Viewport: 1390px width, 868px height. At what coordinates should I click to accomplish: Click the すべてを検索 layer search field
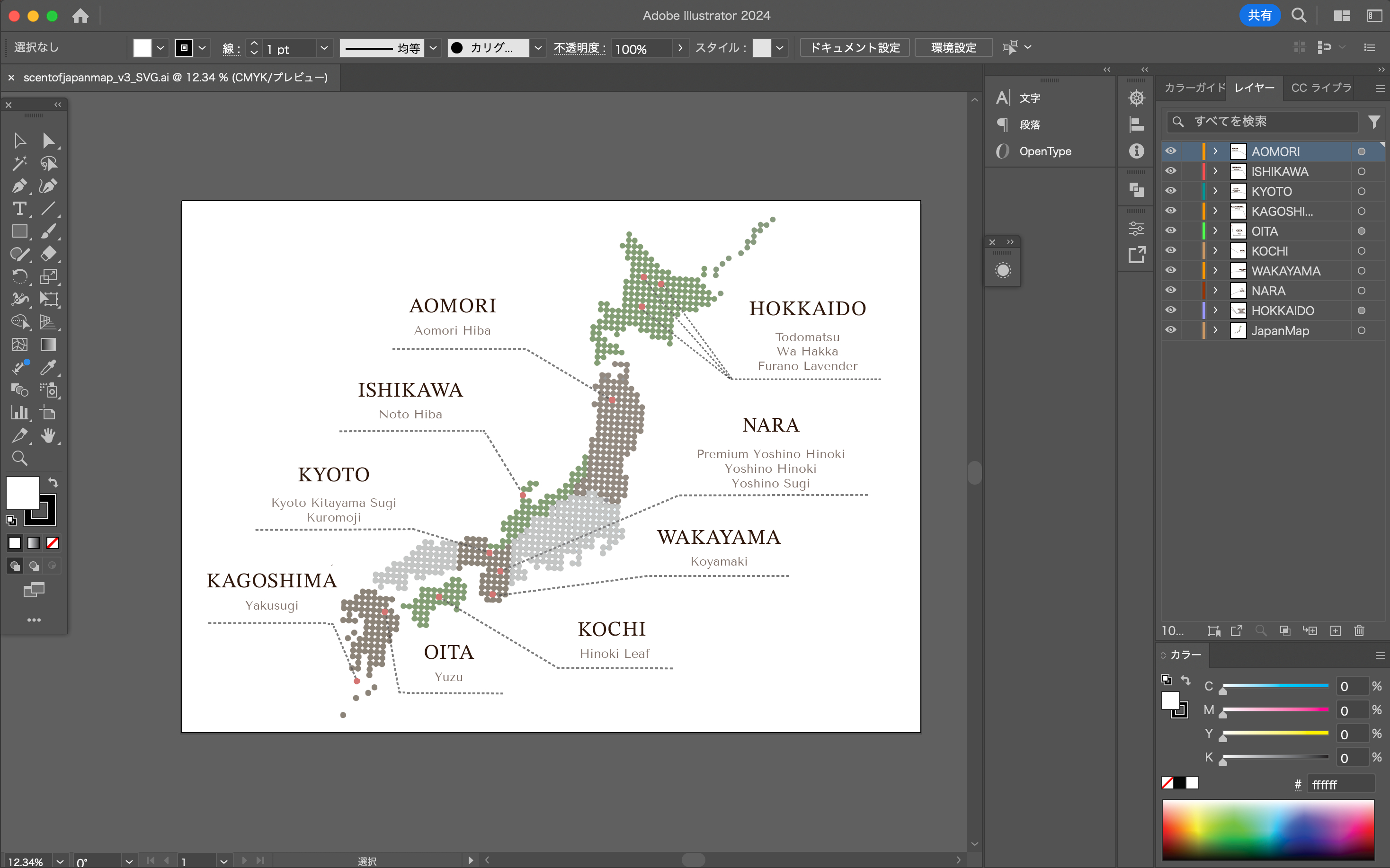[x=1262, y=122]
